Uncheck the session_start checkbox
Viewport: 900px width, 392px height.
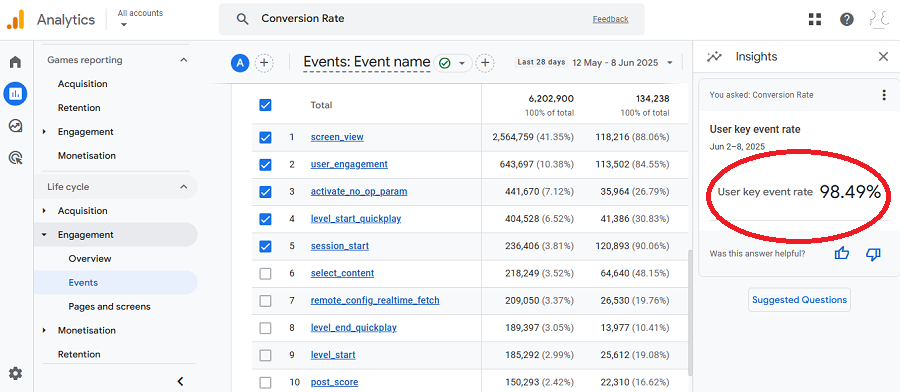pos(265,246)
